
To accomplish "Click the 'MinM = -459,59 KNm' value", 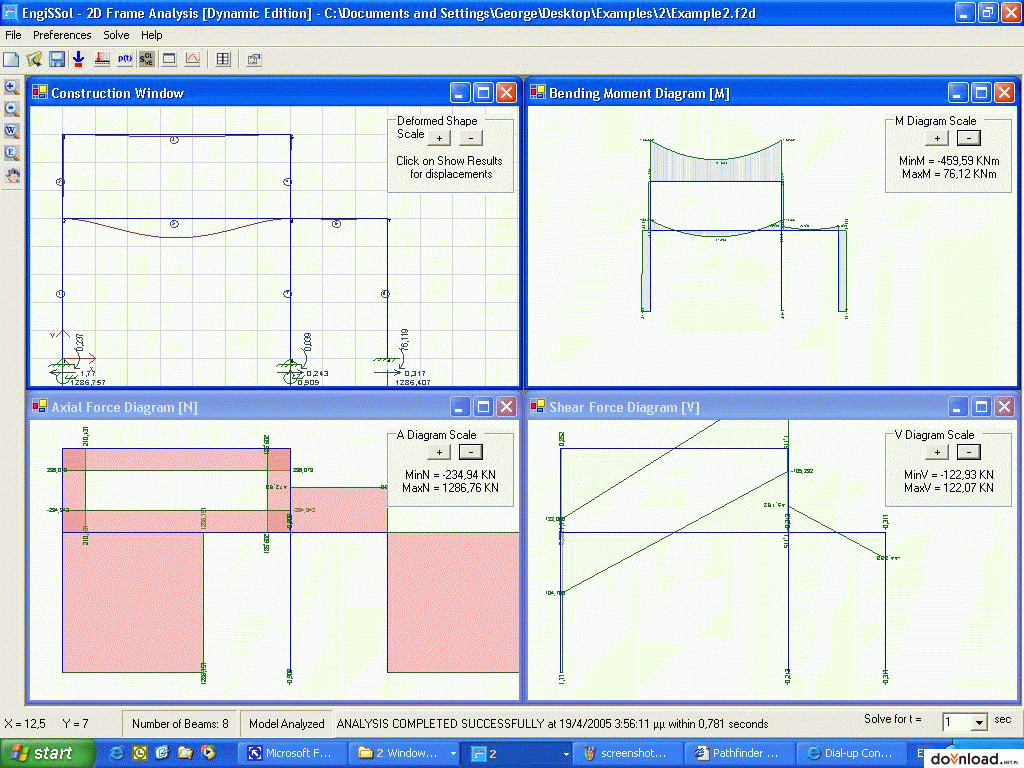I will [x=949, y=161].
